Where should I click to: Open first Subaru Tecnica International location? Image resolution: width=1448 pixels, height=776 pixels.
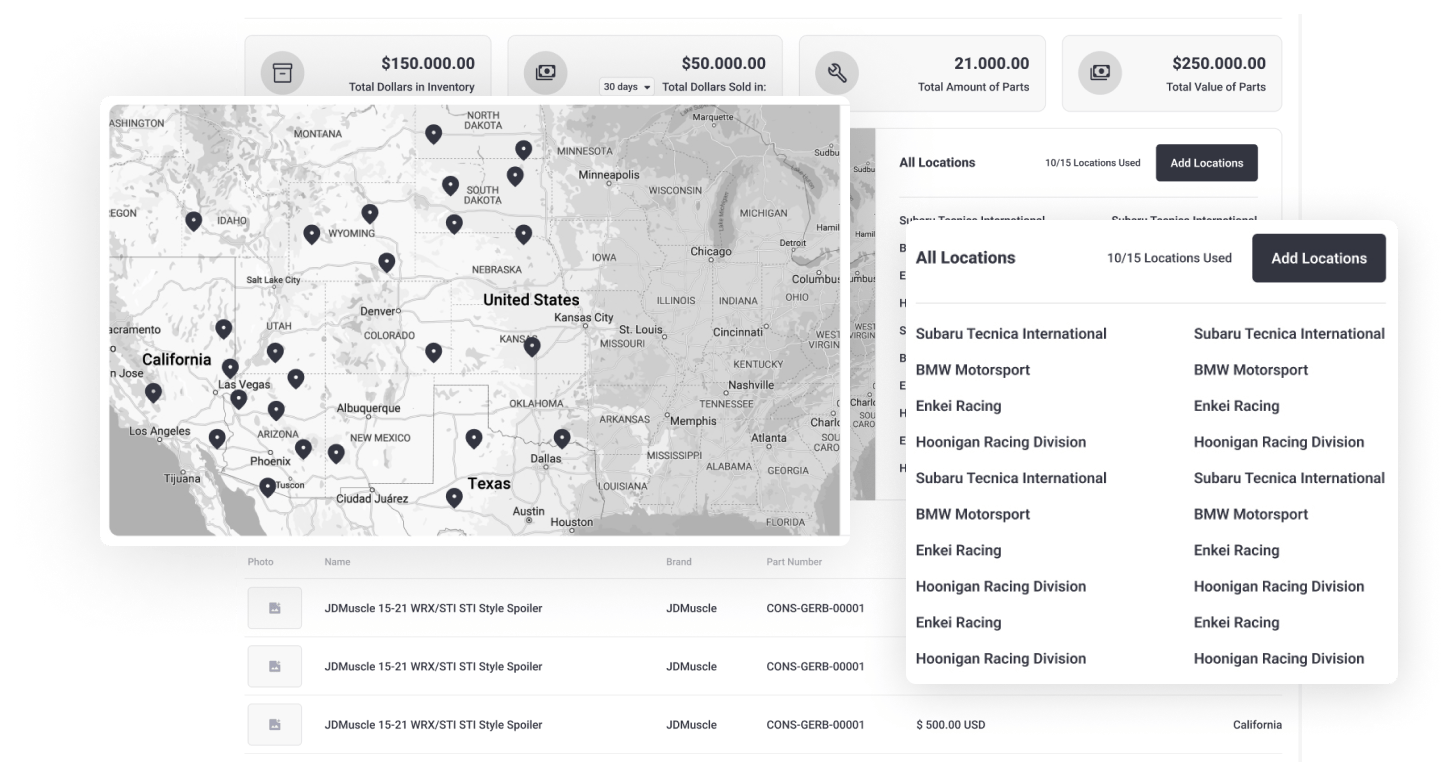tap(1010, 334)
